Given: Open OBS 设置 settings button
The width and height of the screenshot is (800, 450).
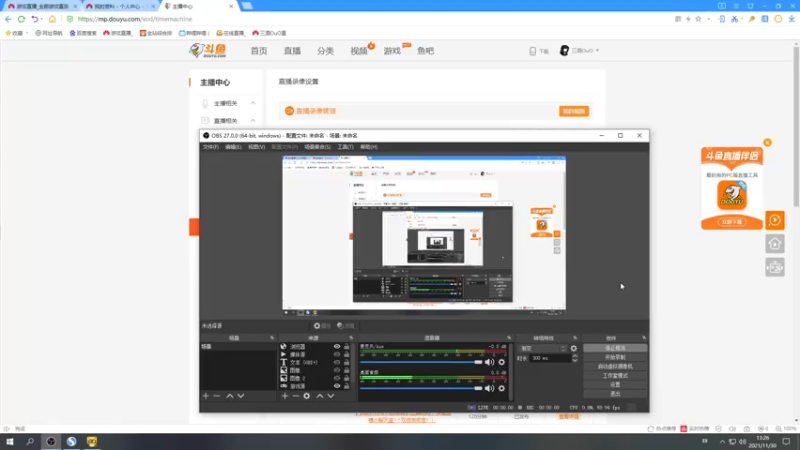Looking at the screenshot, I should point(615,385).
